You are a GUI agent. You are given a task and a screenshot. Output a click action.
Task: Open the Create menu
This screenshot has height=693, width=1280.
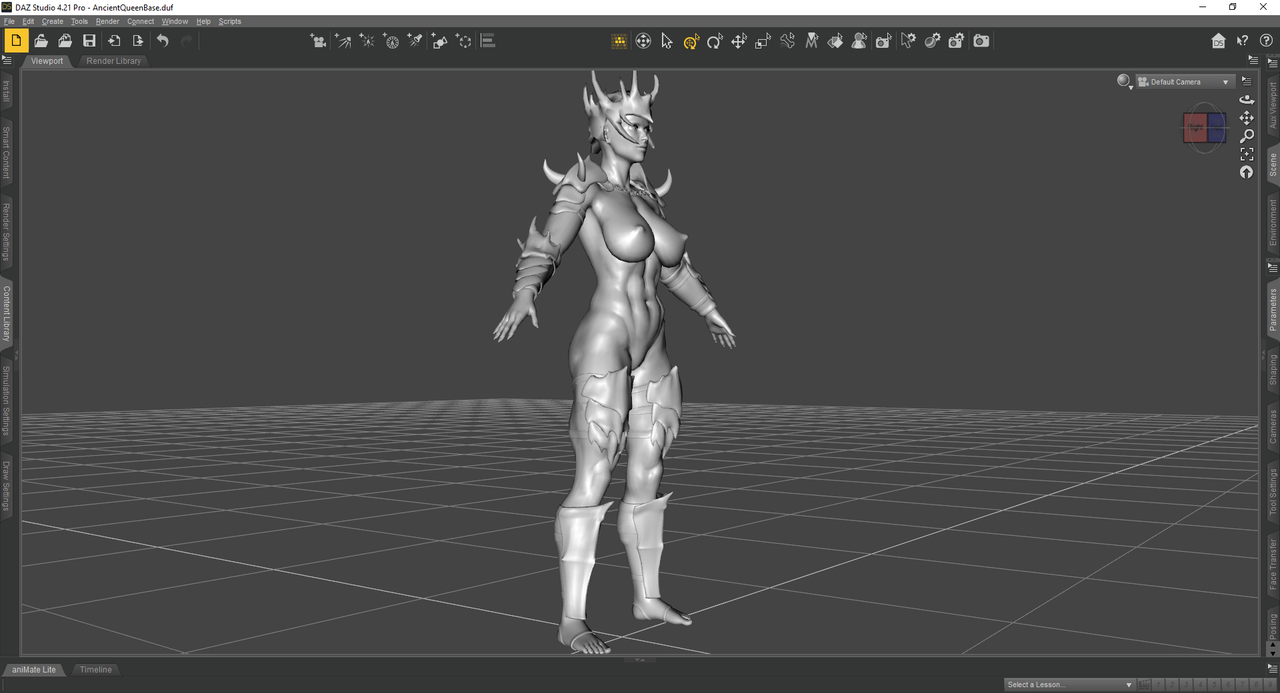tap(52, 21)
